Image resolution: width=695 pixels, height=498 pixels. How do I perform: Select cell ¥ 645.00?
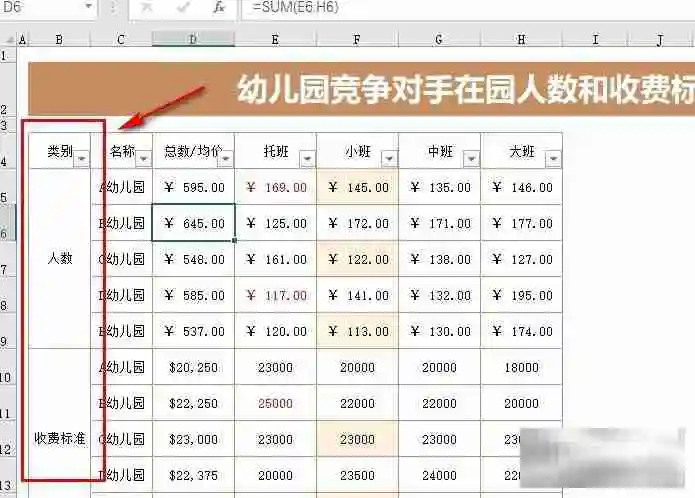(x=193, y=223)
